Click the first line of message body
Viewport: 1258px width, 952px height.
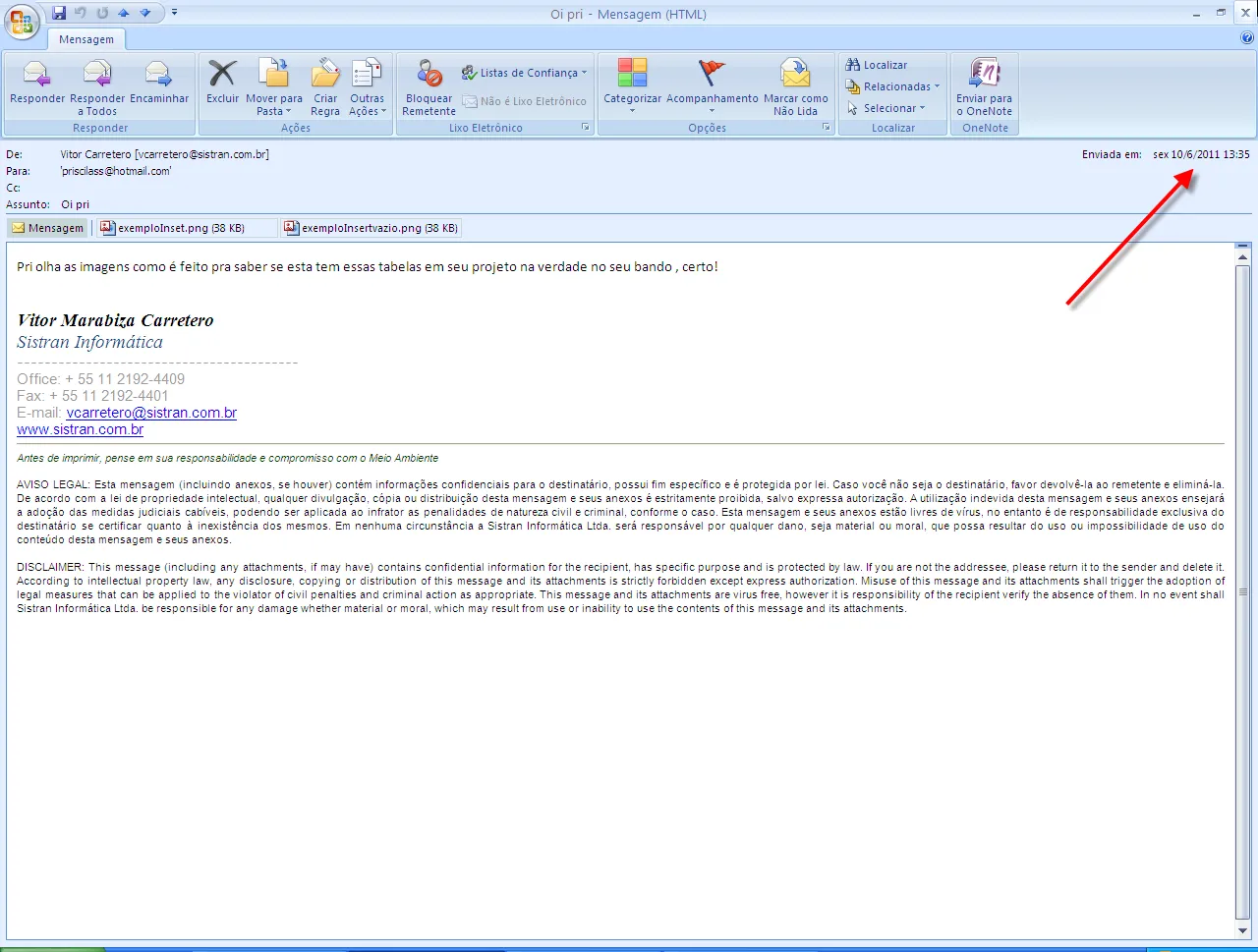click(x=368, y=266)
